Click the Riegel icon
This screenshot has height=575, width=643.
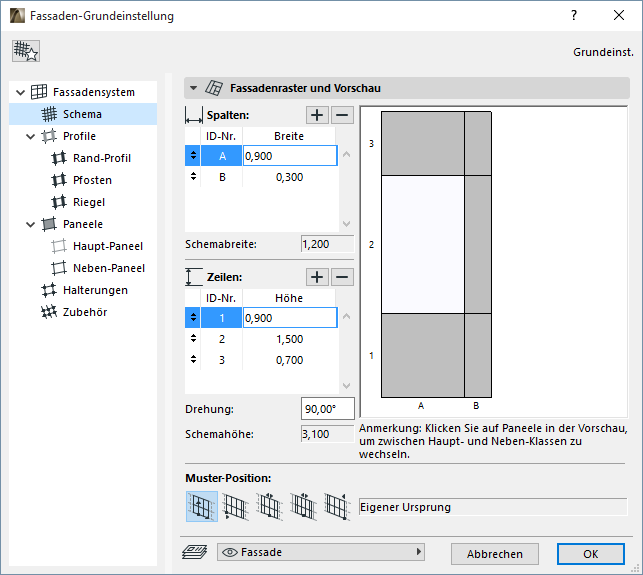tap(59, 202)
